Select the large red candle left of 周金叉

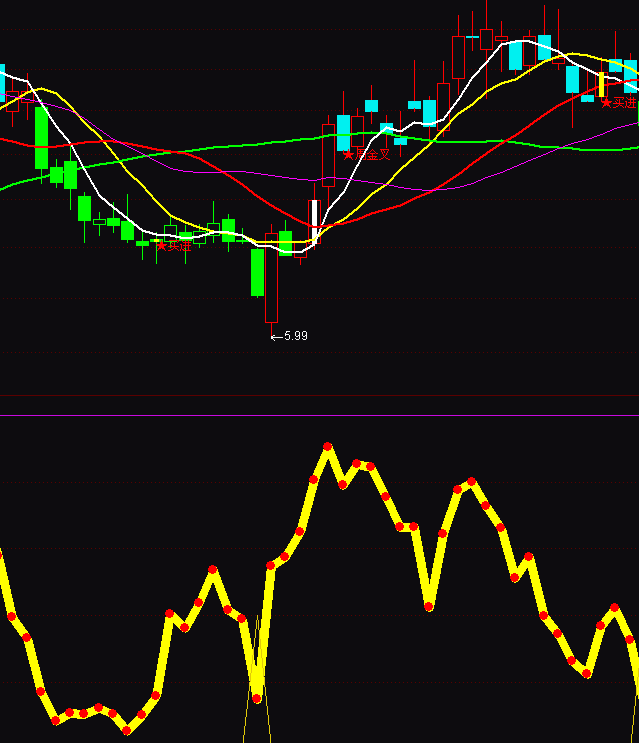tap(328, 155)
